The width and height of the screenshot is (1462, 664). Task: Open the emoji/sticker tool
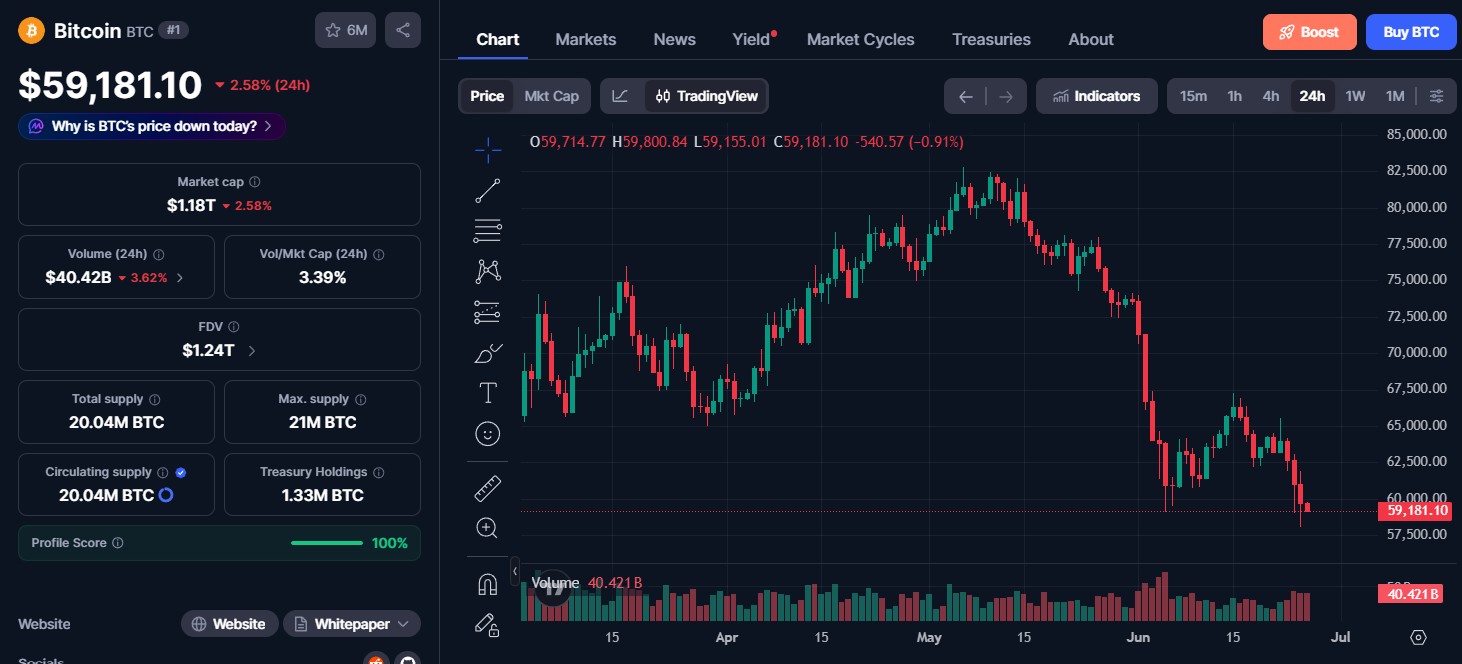point(488,433)
